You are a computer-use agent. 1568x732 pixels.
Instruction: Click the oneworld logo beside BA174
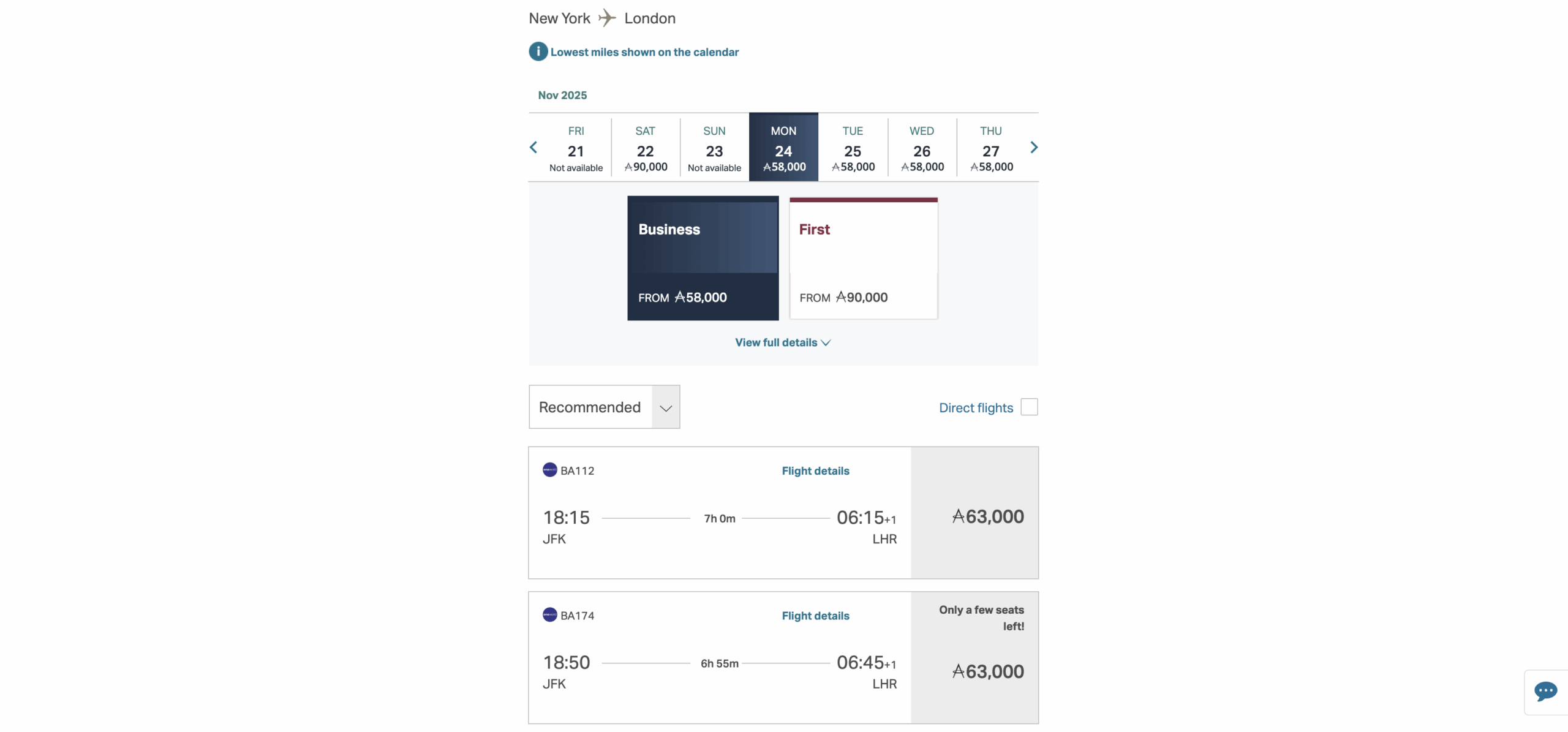tap(549, 615)
